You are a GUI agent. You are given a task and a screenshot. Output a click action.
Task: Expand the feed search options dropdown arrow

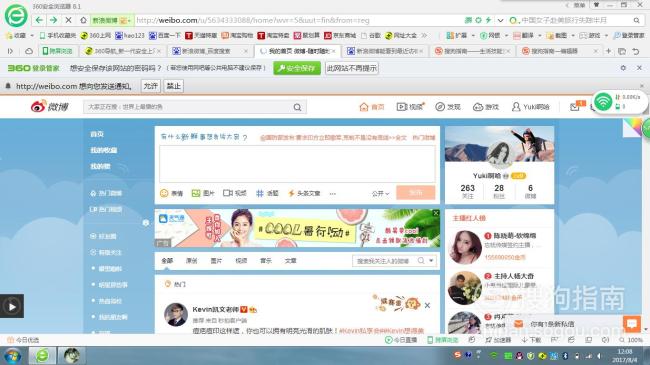pyautogui.click(x=431, y=260)
